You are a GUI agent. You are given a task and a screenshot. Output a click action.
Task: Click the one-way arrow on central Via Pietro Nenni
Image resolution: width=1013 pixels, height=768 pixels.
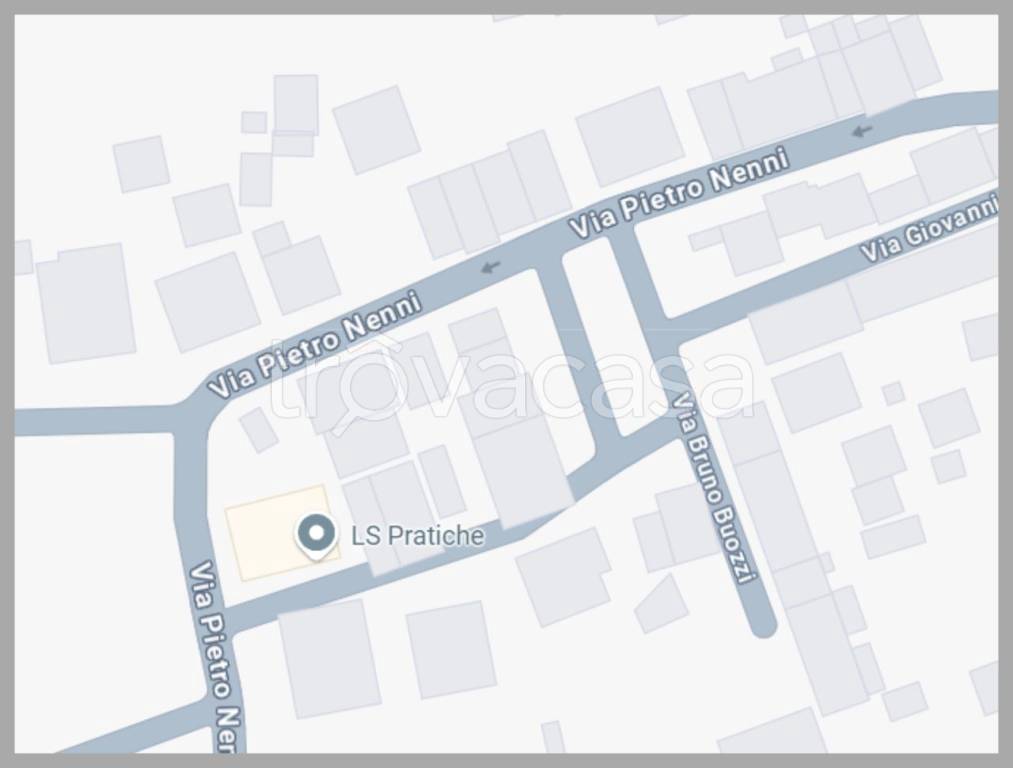click(491, 265)
